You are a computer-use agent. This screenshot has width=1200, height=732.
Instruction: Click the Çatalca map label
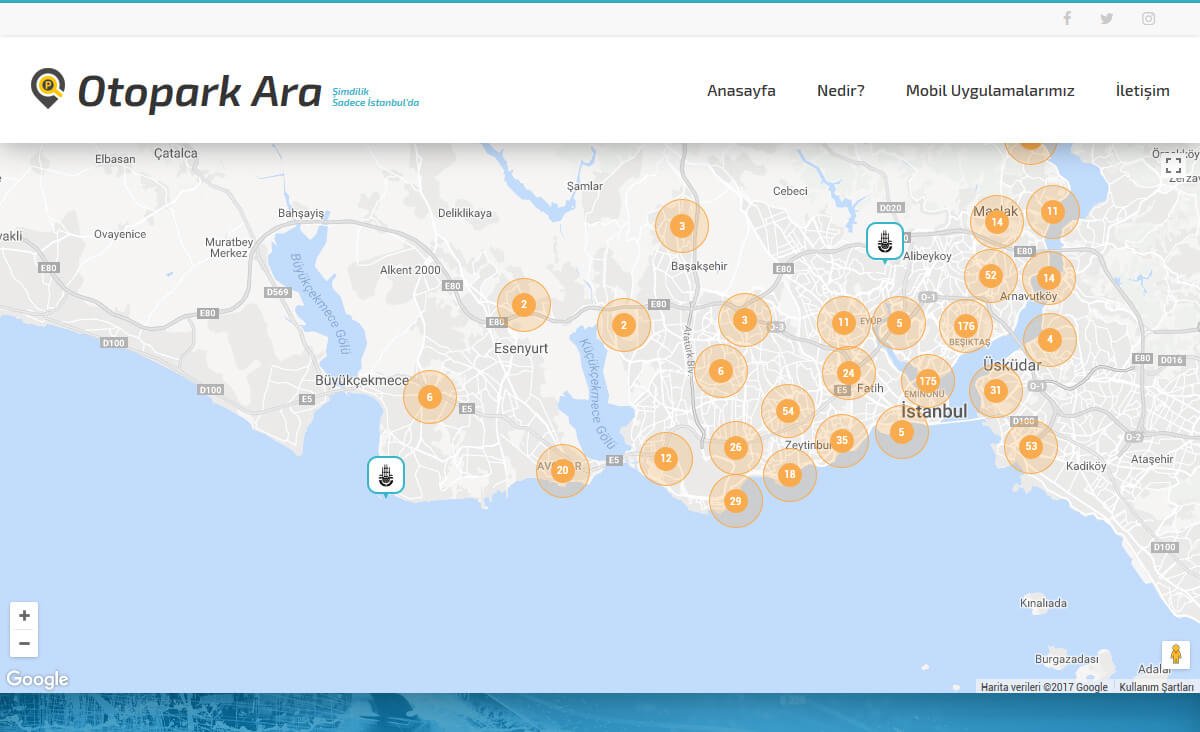176,153
